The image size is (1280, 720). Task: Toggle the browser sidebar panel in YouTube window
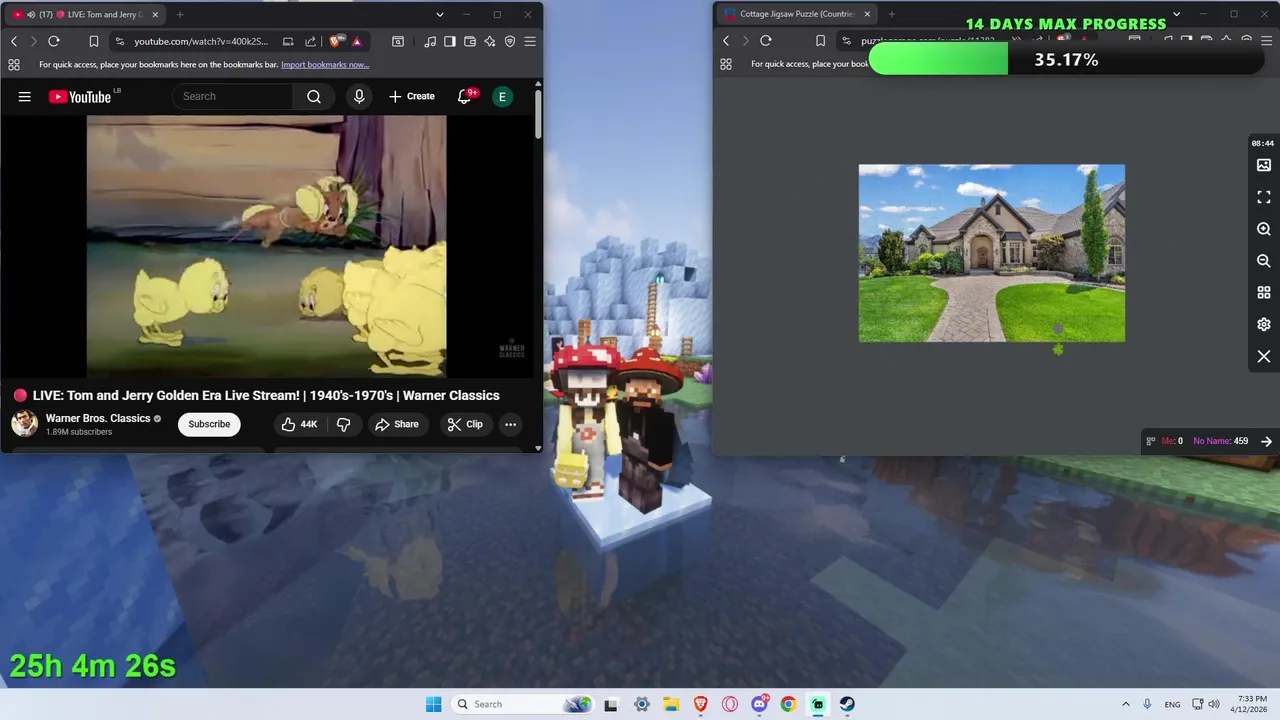point(450,41)
